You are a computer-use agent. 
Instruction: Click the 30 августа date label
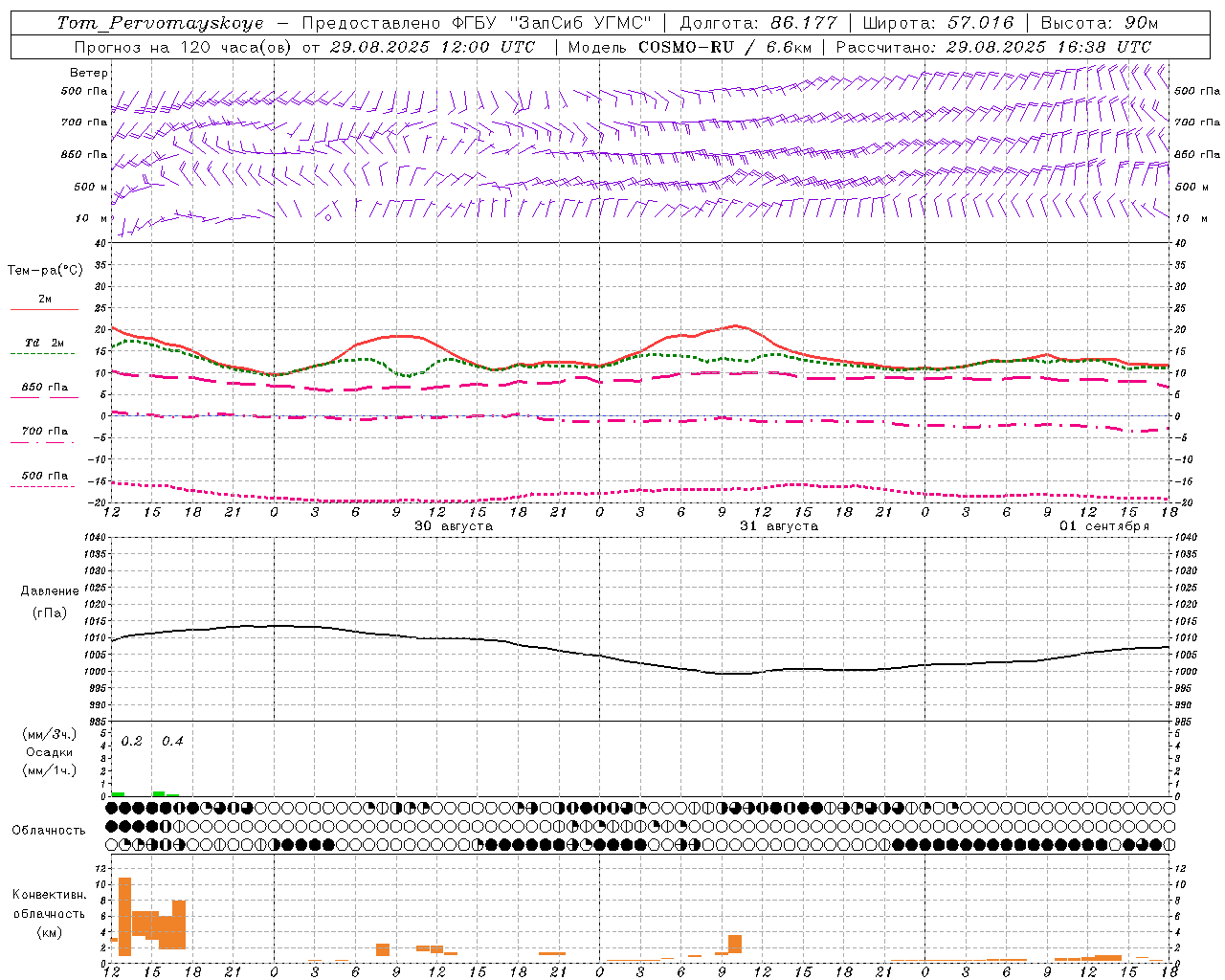[454, 526]
